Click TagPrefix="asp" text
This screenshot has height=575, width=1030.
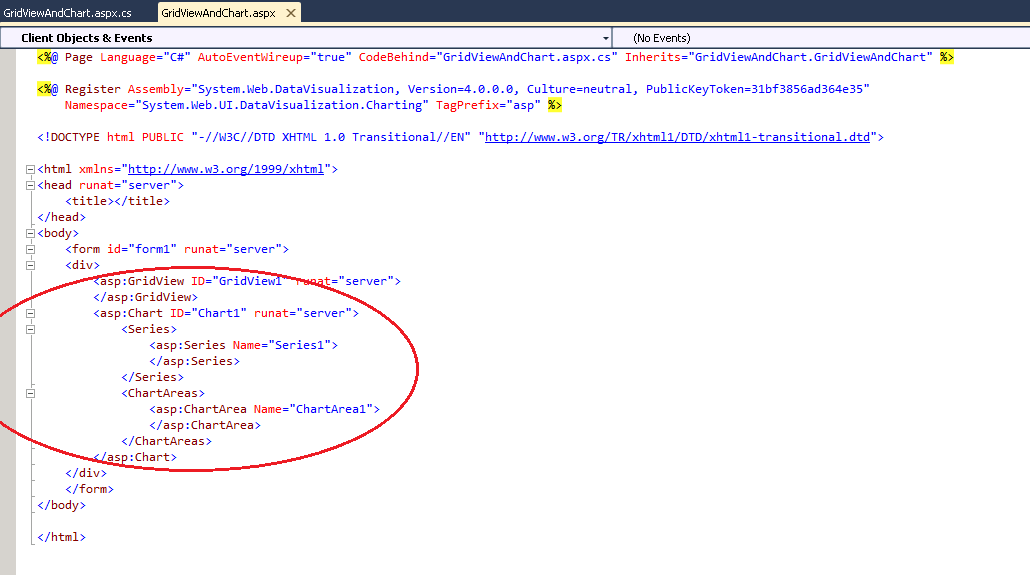coord(488,105)
